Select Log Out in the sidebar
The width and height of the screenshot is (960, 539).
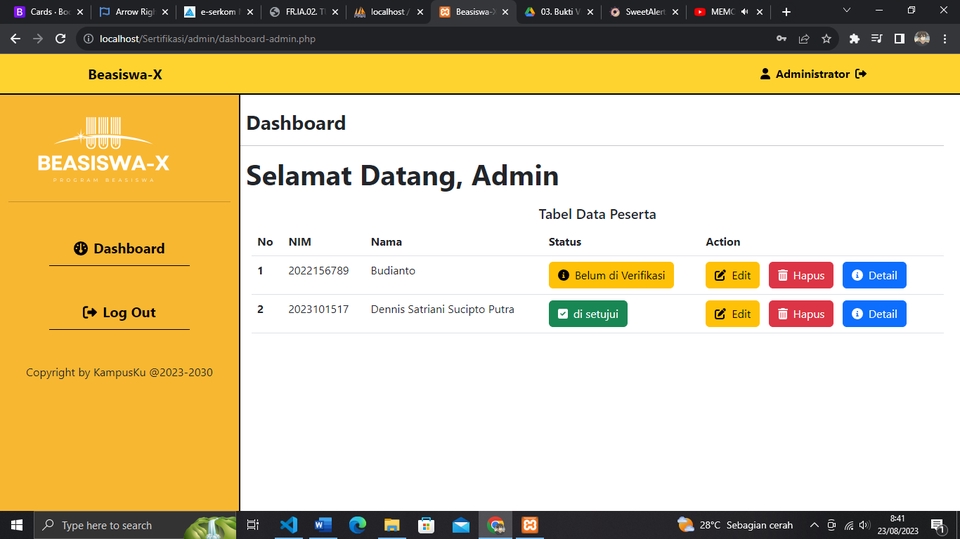point(119,312)
